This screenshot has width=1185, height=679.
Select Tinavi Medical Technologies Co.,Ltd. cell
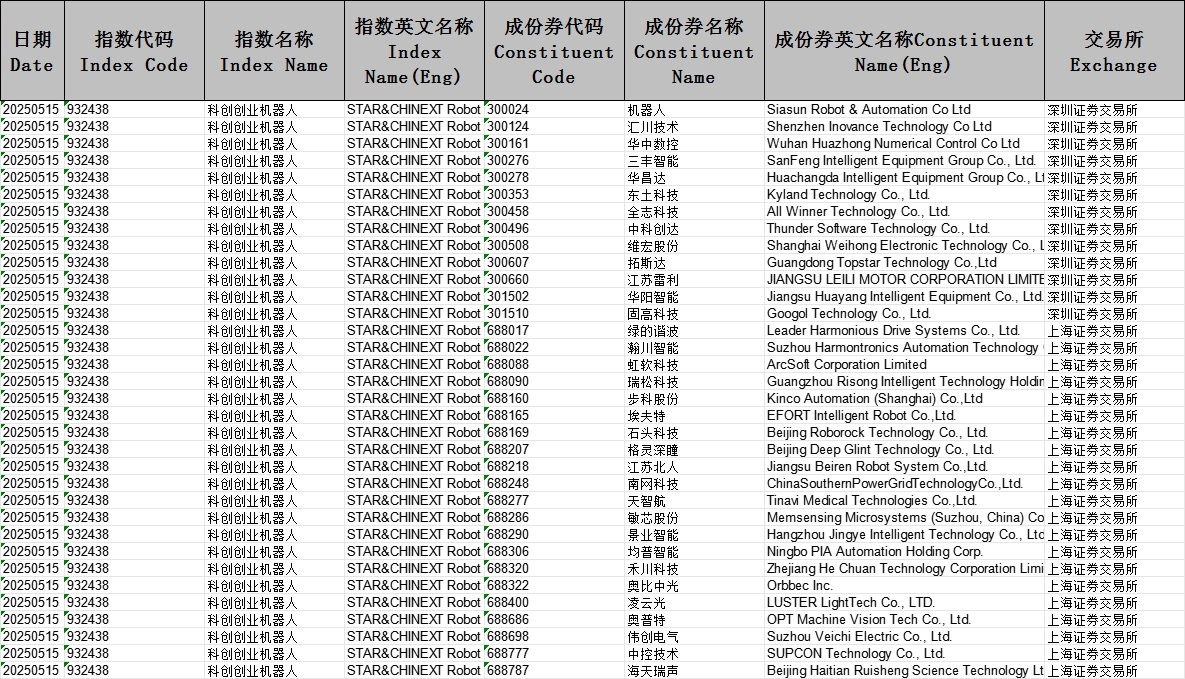tap(904, 501)
